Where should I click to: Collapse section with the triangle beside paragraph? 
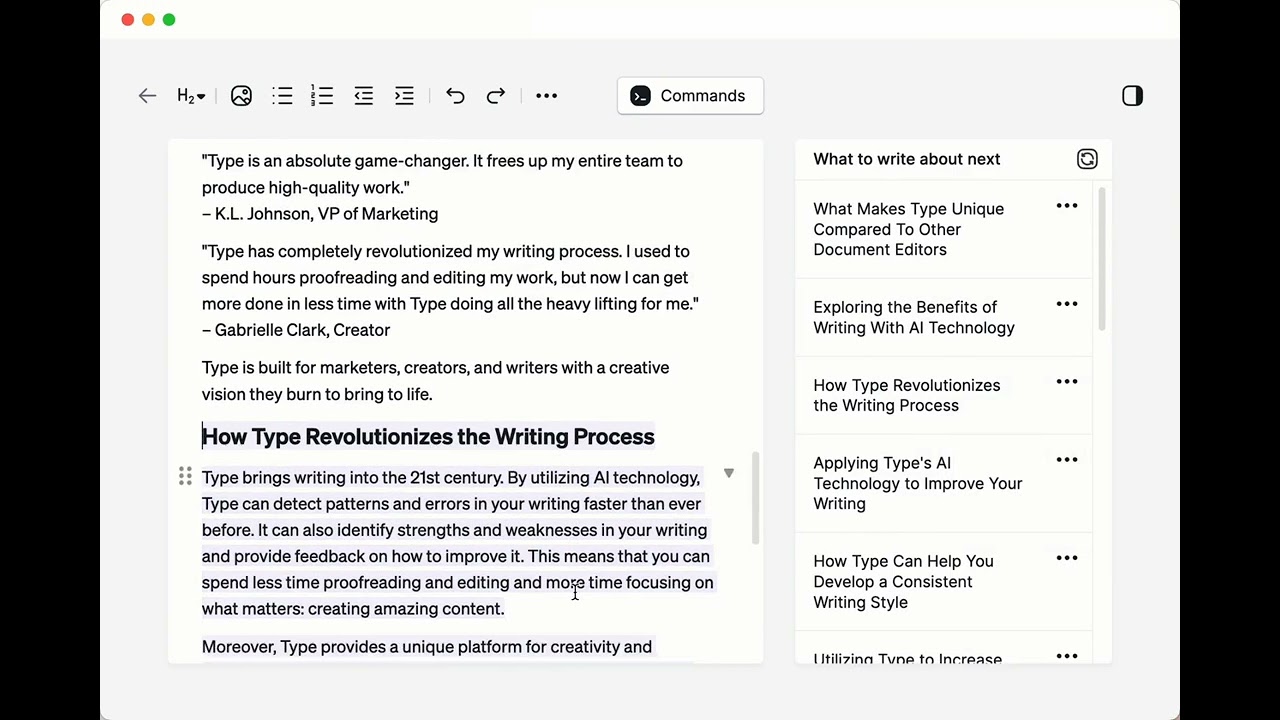(x=729, y=473)
